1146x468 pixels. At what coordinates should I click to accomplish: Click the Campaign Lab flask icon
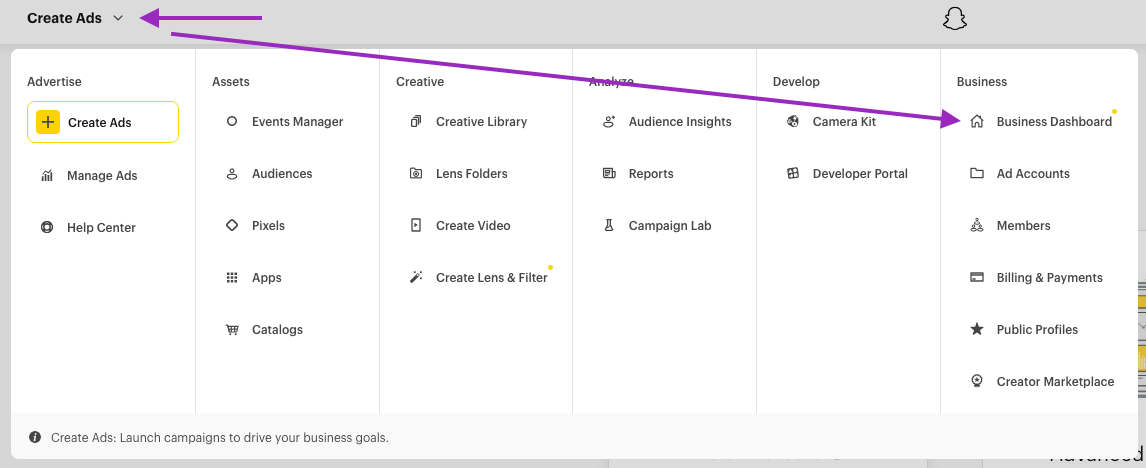(x=609, y=225)
